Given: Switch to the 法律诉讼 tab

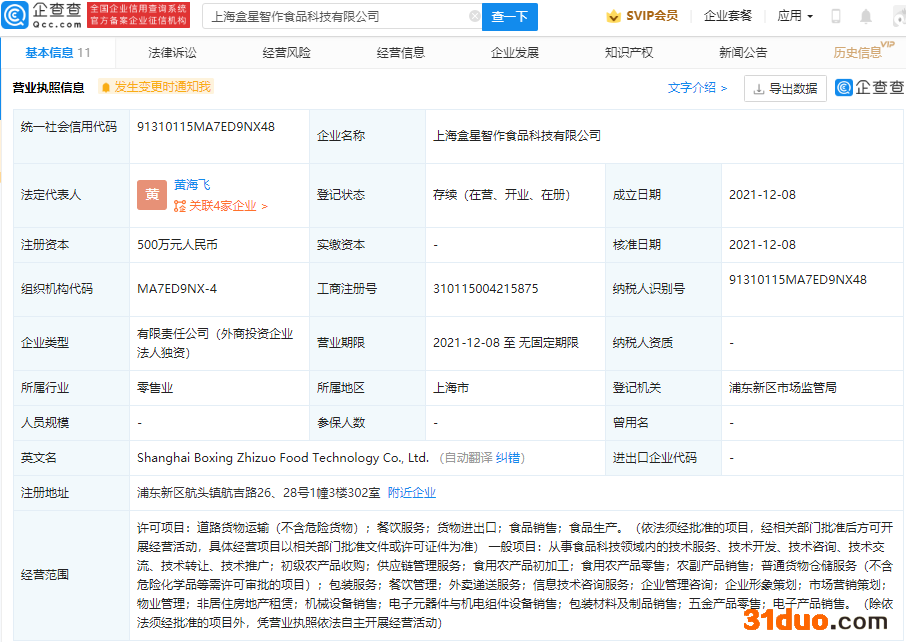Looking at the screenshot, I should pos(172,53).
